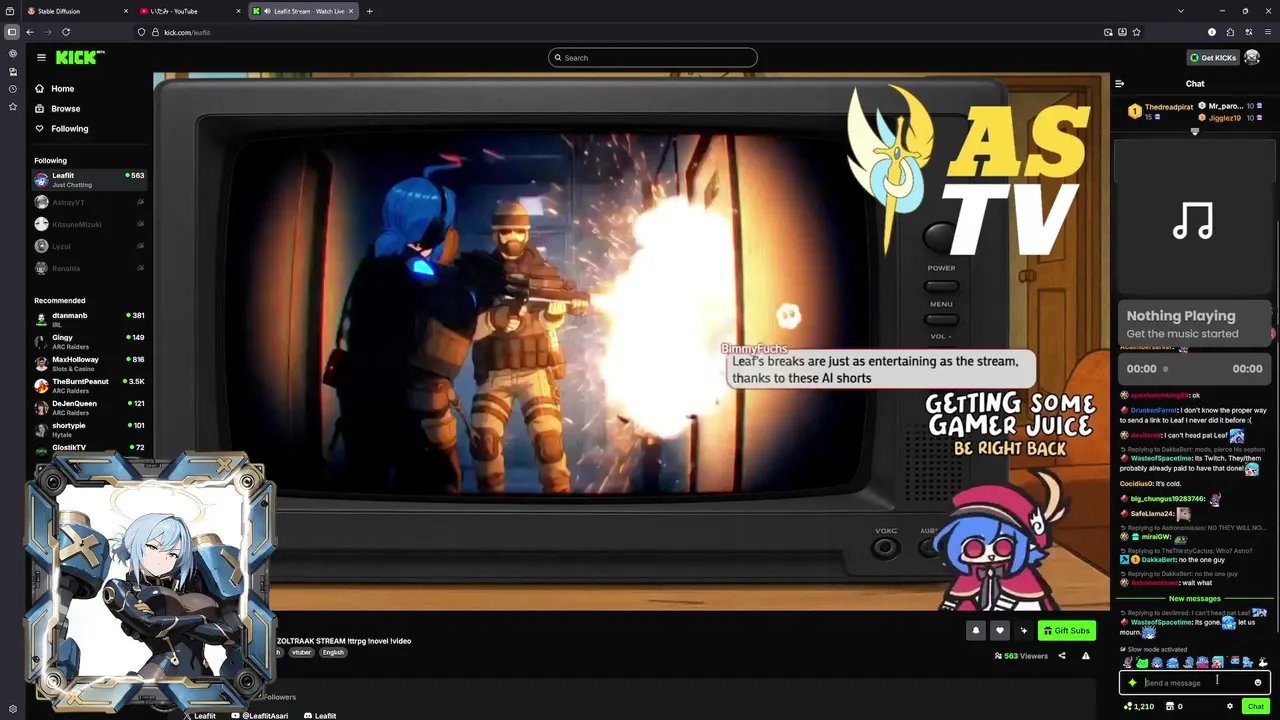This screenshot has height=720, width=1280.
Task: Click the Gift Subs button
Action: coord(1066,630)
